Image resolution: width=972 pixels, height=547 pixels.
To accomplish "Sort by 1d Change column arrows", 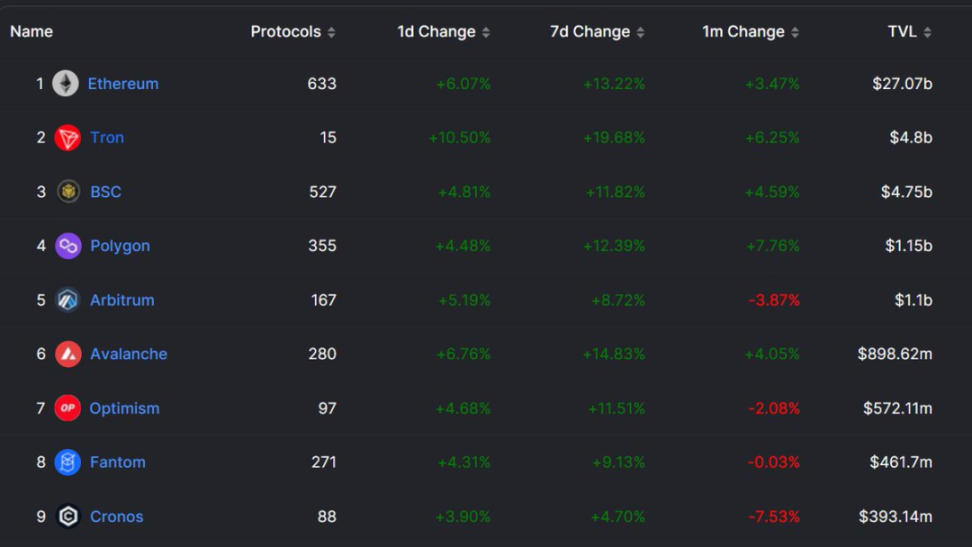I will coord(486,32).
